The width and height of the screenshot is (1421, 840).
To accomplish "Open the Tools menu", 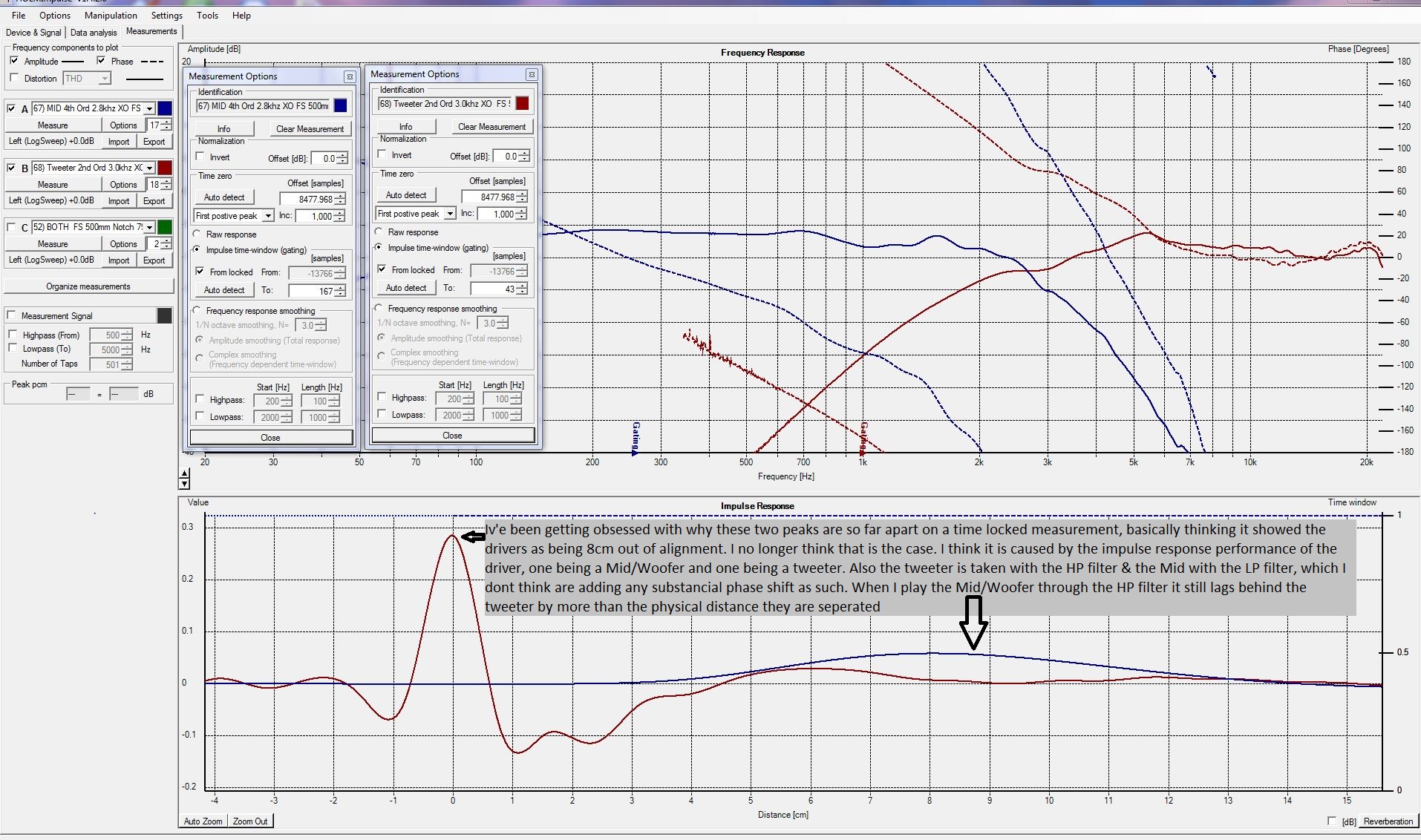I will [x=208, y=15].
